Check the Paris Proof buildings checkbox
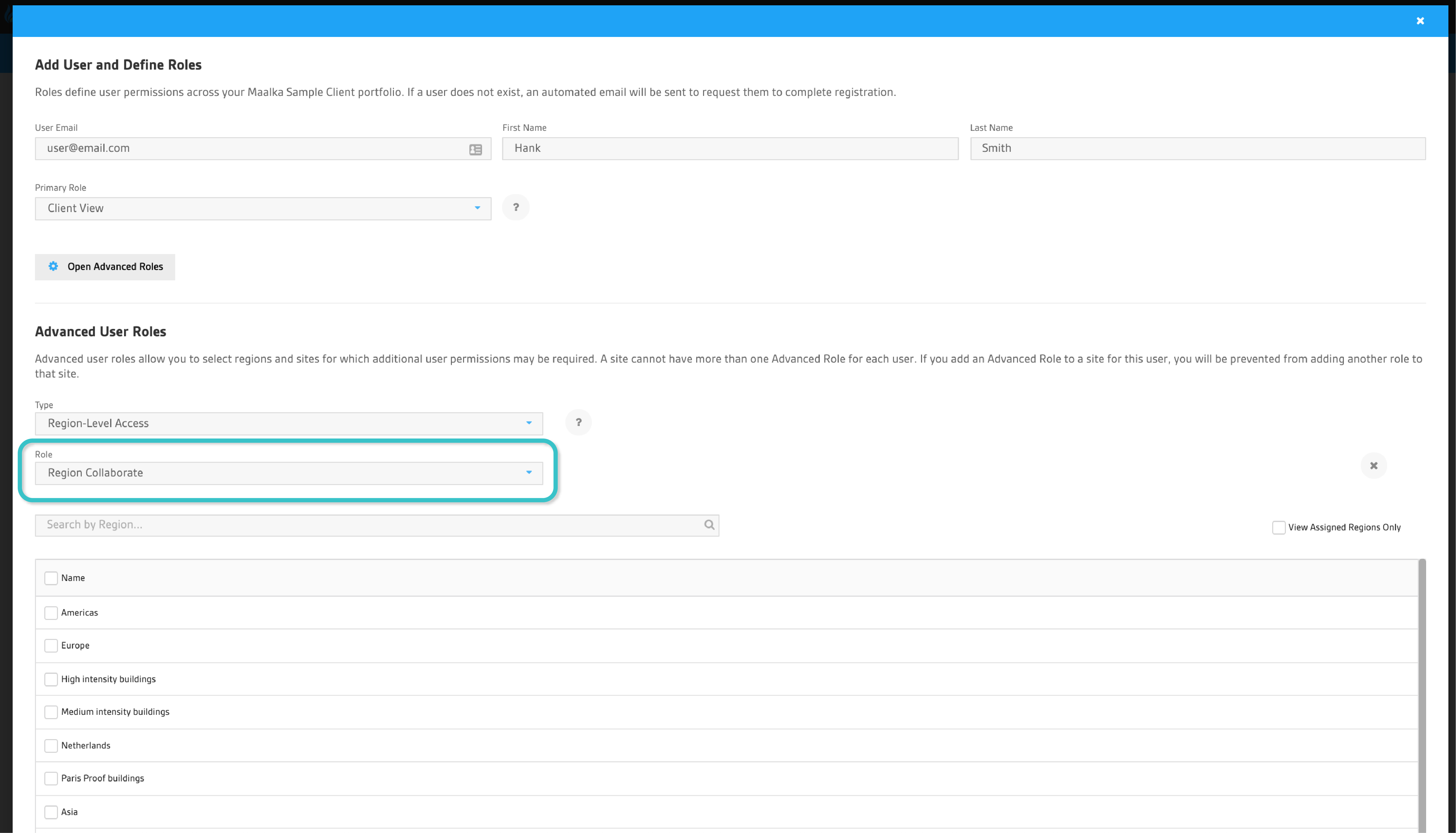 [x=51, y=778]
